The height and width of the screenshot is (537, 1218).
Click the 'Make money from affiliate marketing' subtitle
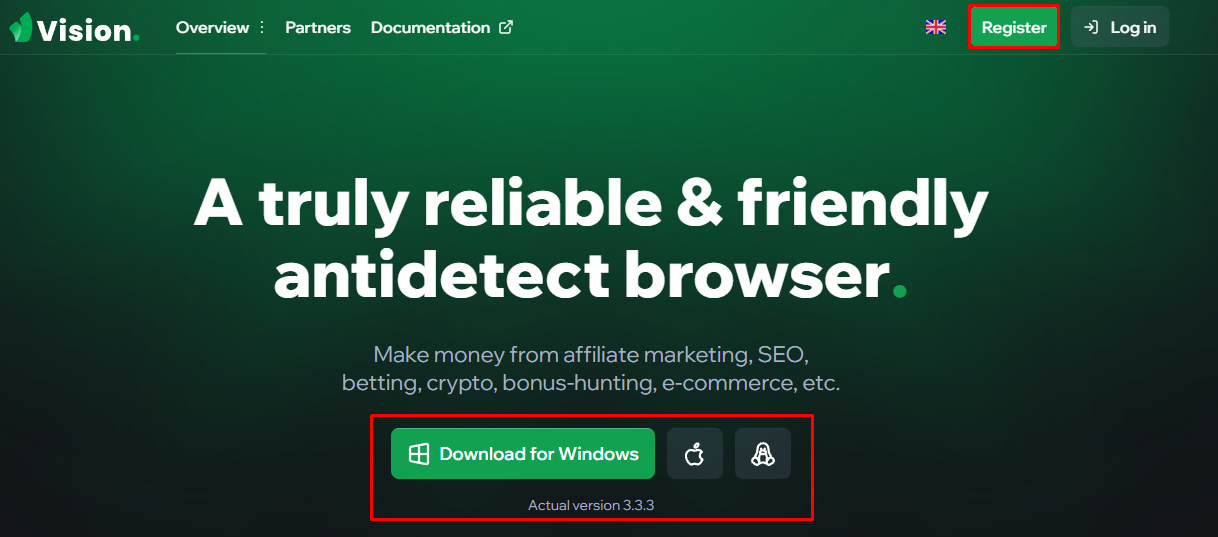(x=590, y=355)
